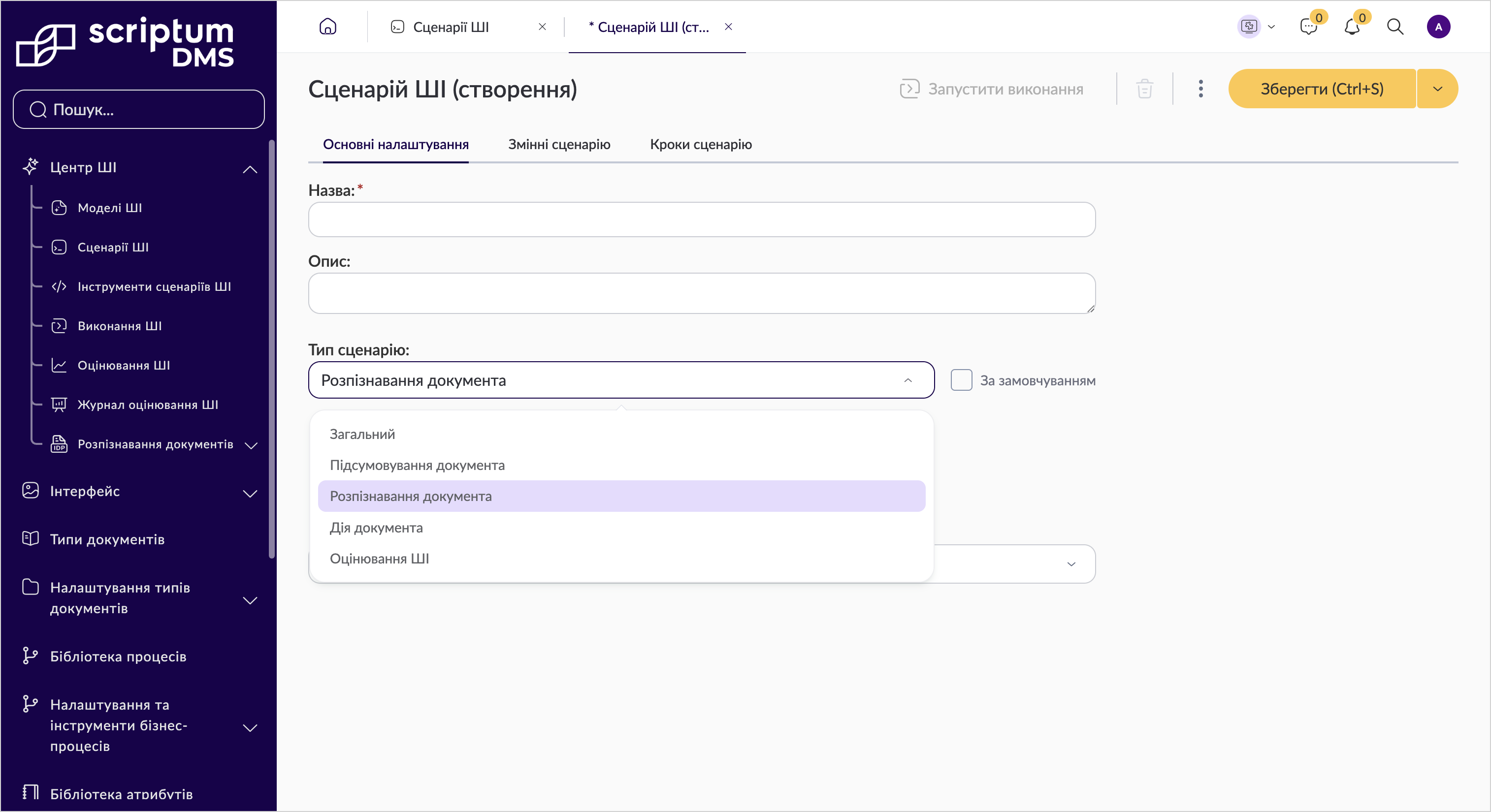This screenshot has height=812, width=1491.
Task: Close the Сценарії ШІ tab
Action: tap(542, 27)
